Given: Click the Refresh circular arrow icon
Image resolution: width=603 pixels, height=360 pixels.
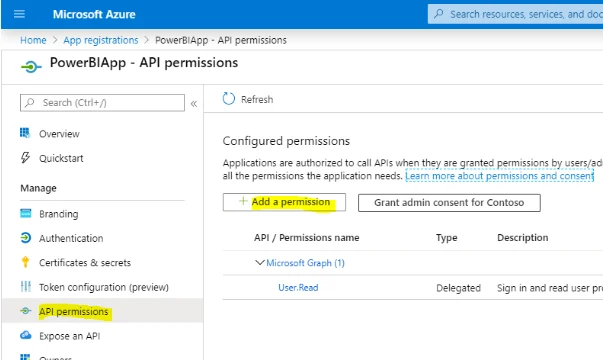Looking at the screenshot, I should (x=228, y=99).
